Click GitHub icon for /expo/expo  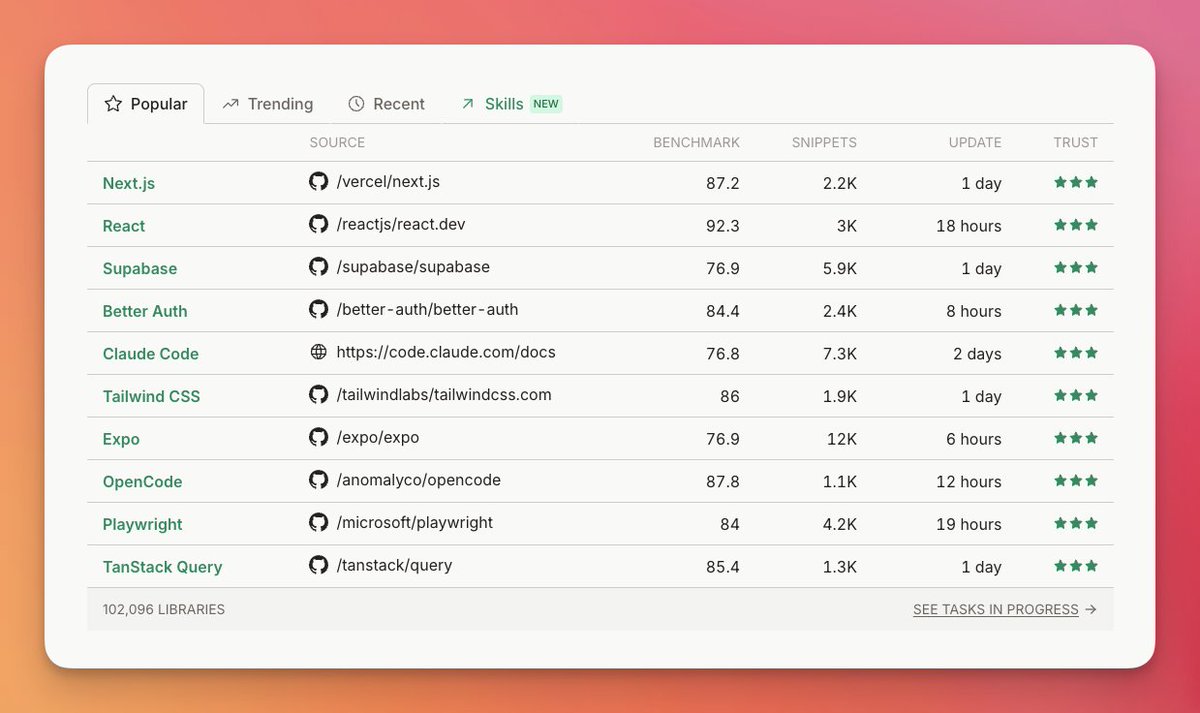(318, 437)
